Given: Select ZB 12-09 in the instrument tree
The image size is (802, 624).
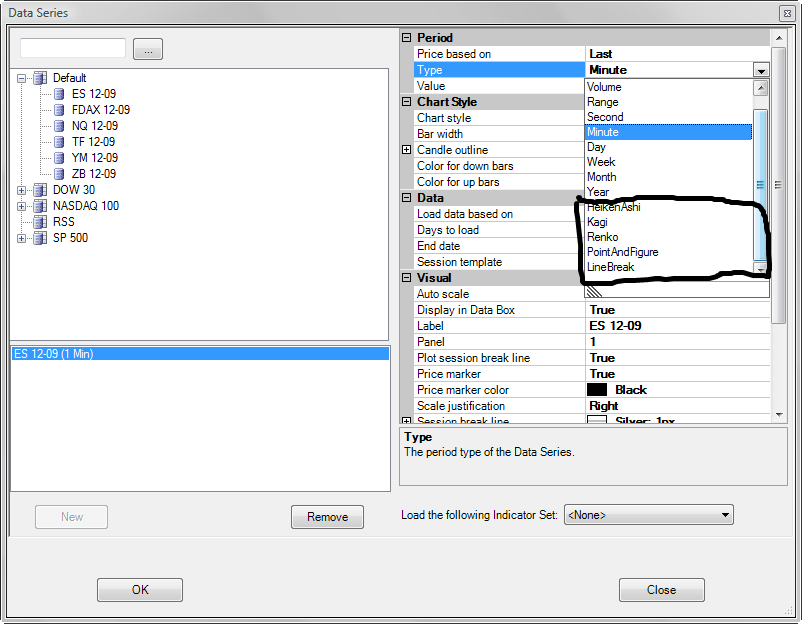Looking at the screenshot, I should pyautogui.click(x=94, y=174).
